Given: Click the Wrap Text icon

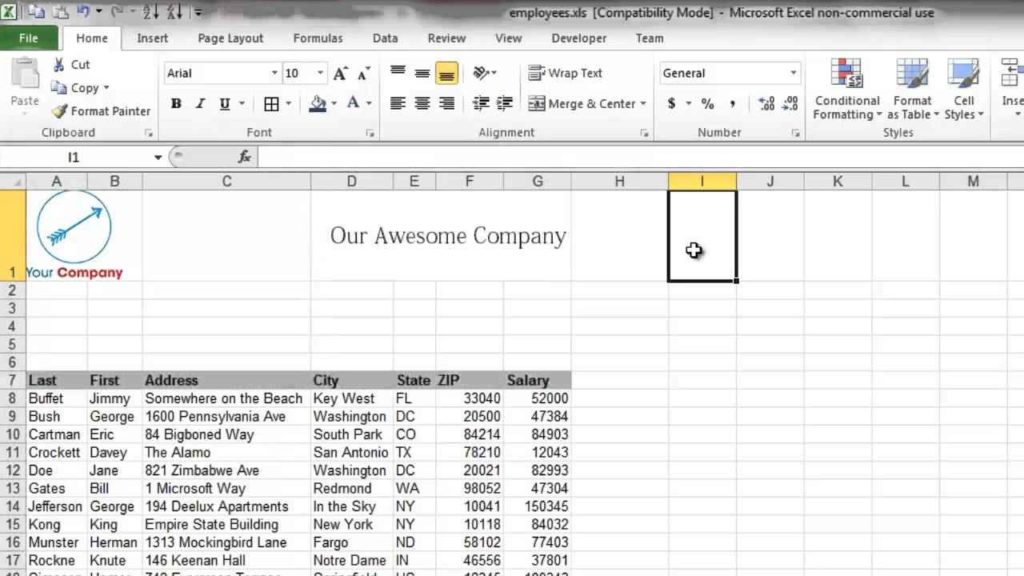Looking at the screenshot, I should pos(536,73).
